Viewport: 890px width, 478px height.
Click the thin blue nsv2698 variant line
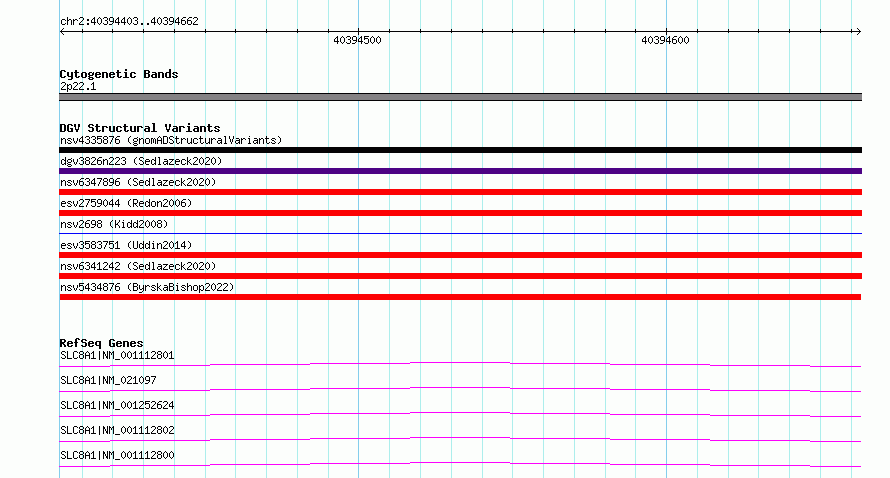pyautogui.click(x=460, y=233)
